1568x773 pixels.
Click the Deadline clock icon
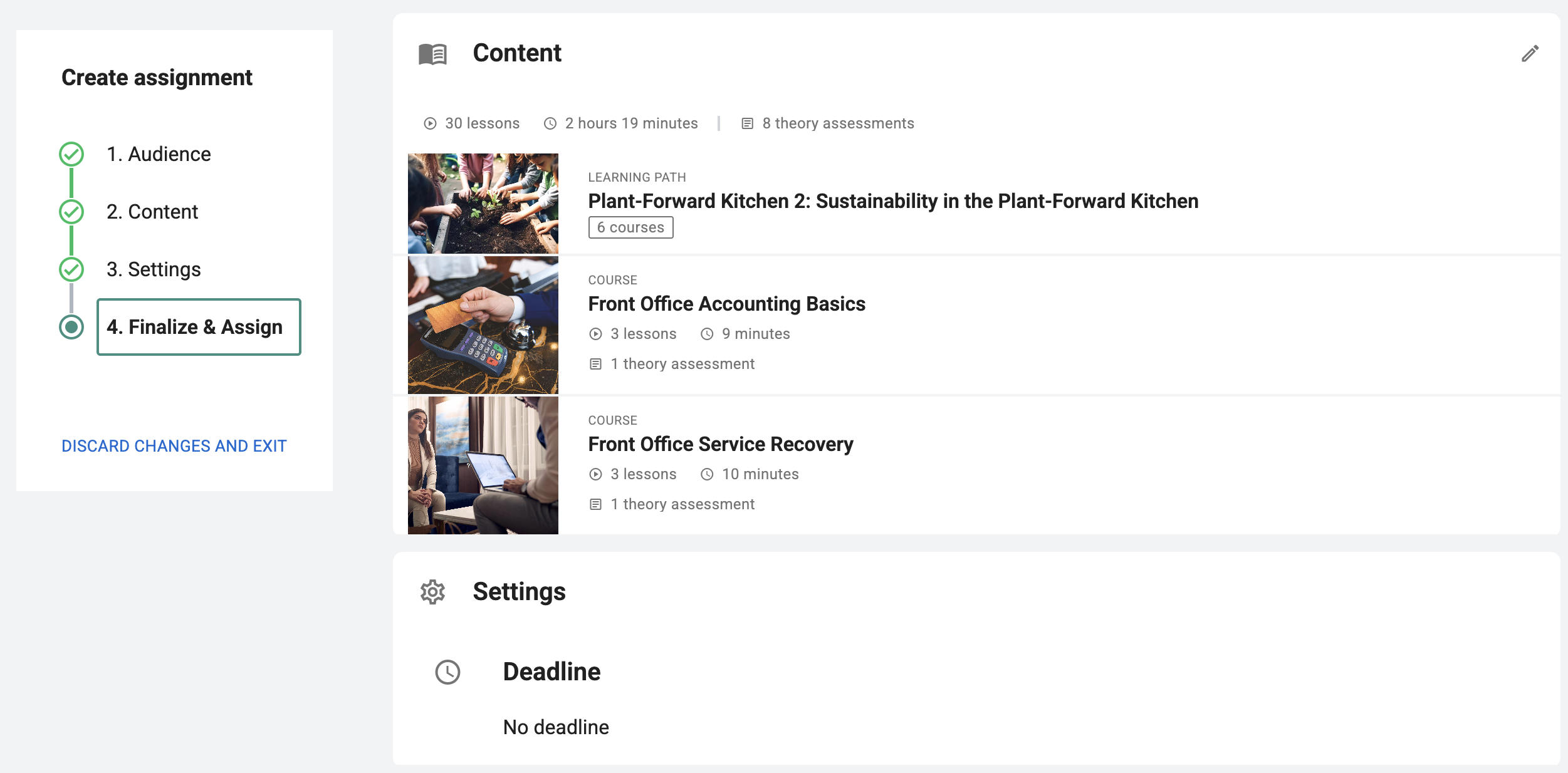[x=447, y=672]
